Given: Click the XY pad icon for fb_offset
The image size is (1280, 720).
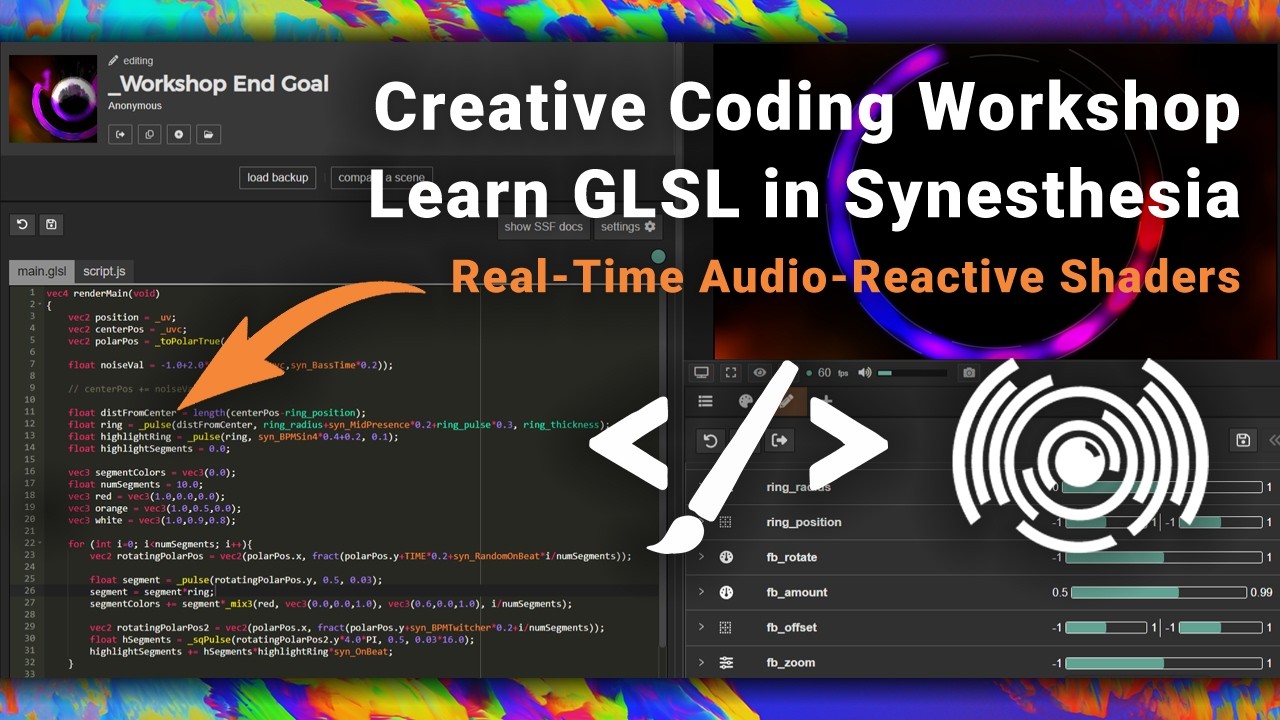Looking at the screenshot, I should point(726,627).
